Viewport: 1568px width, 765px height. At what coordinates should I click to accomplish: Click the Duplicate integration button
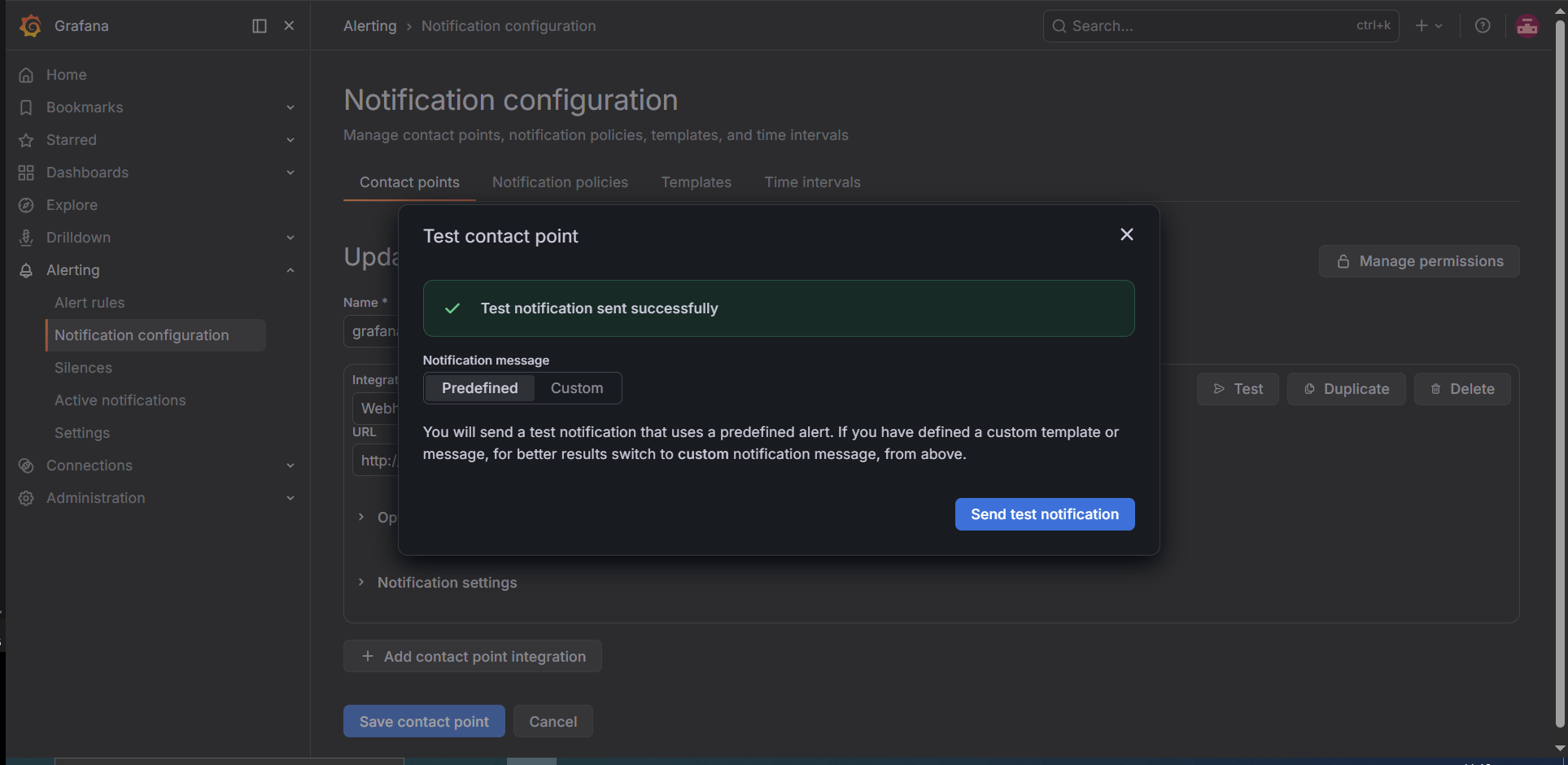tap(1346, 389)
